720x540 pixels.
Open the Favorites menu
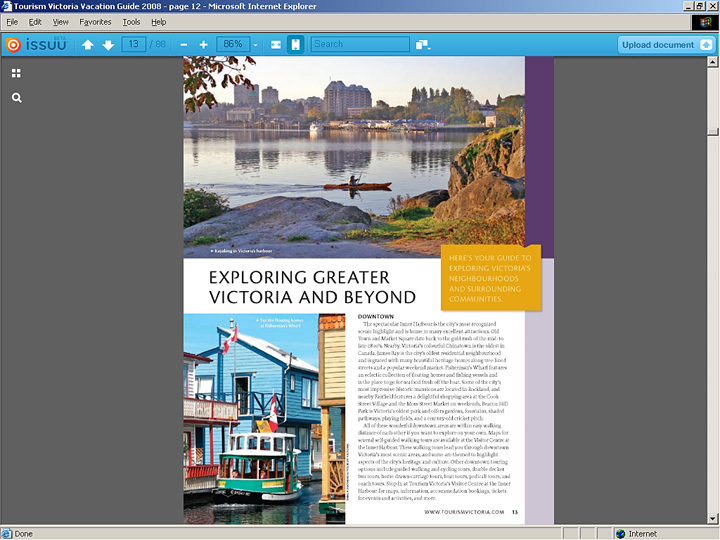tap(95, 22)
